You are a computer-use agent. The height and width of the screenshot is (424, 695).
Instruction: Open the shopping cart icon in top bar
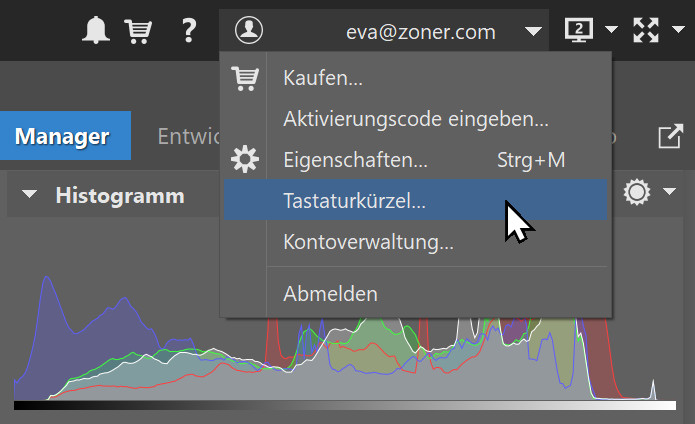[138, 31]
